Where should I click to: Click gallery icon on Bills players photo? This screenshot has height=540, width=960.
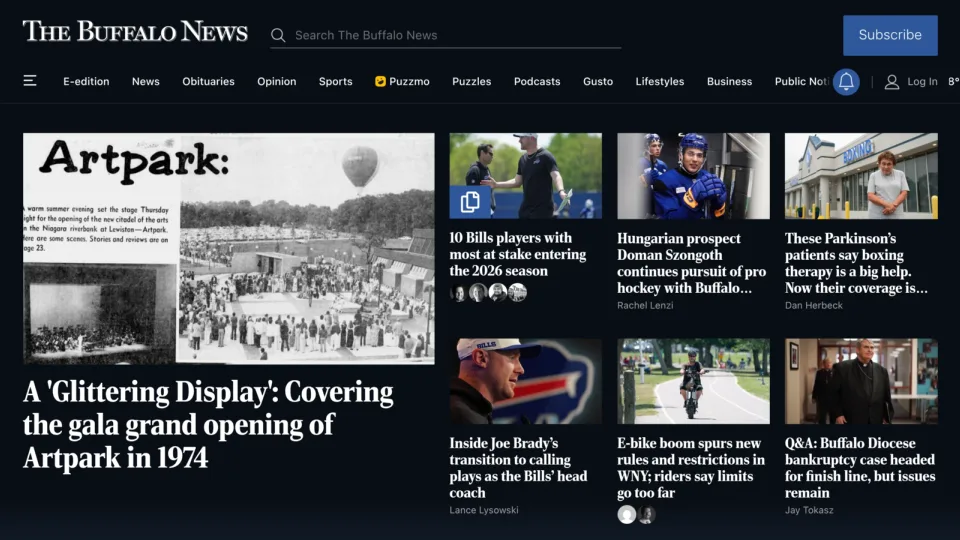point(470,202)
